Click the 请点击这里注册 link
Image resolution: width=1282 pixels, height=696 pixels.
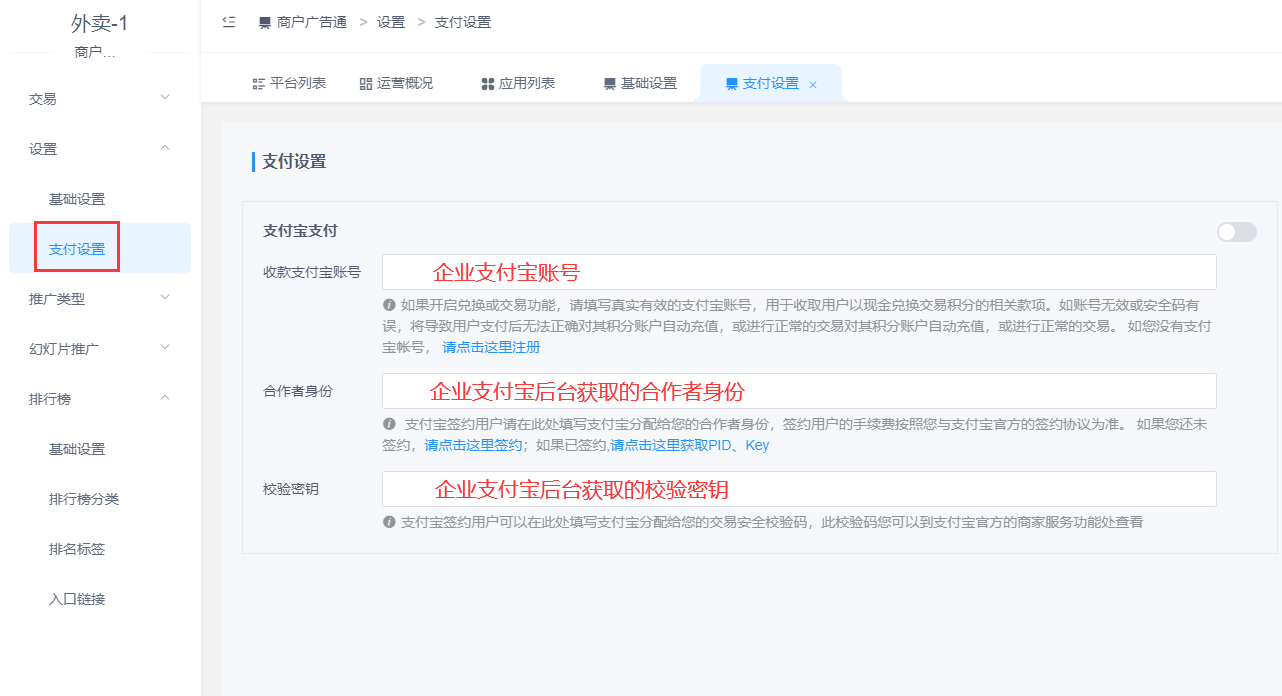click(x=491, y=347)
